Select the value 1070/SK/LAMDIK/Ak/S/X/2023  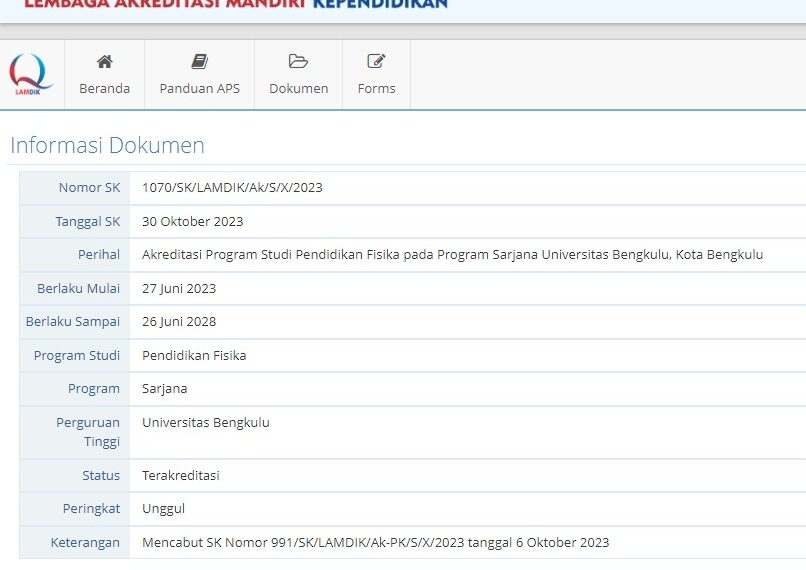pyautogui.click(x=232, y=188)
